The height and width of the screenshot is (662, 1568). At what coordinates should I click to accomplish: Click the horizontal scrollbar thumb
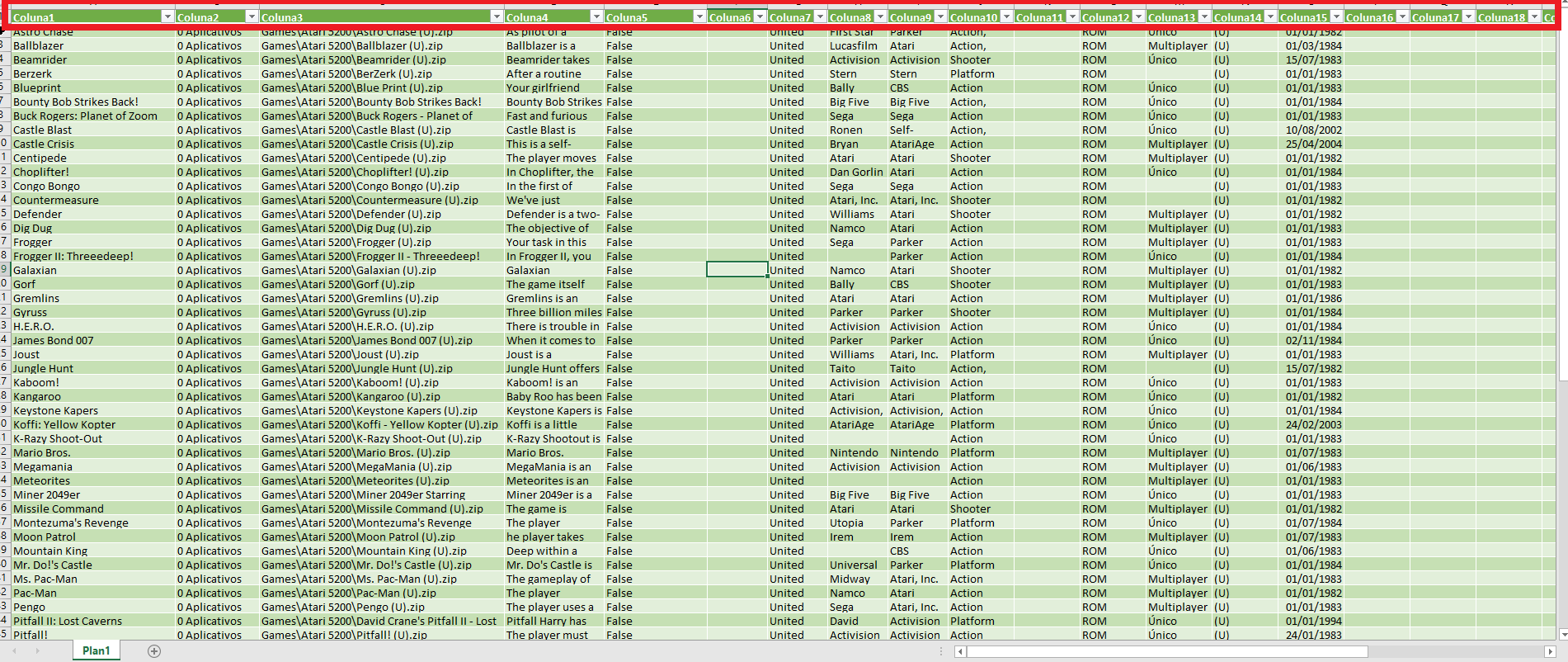pos(1167,652)
